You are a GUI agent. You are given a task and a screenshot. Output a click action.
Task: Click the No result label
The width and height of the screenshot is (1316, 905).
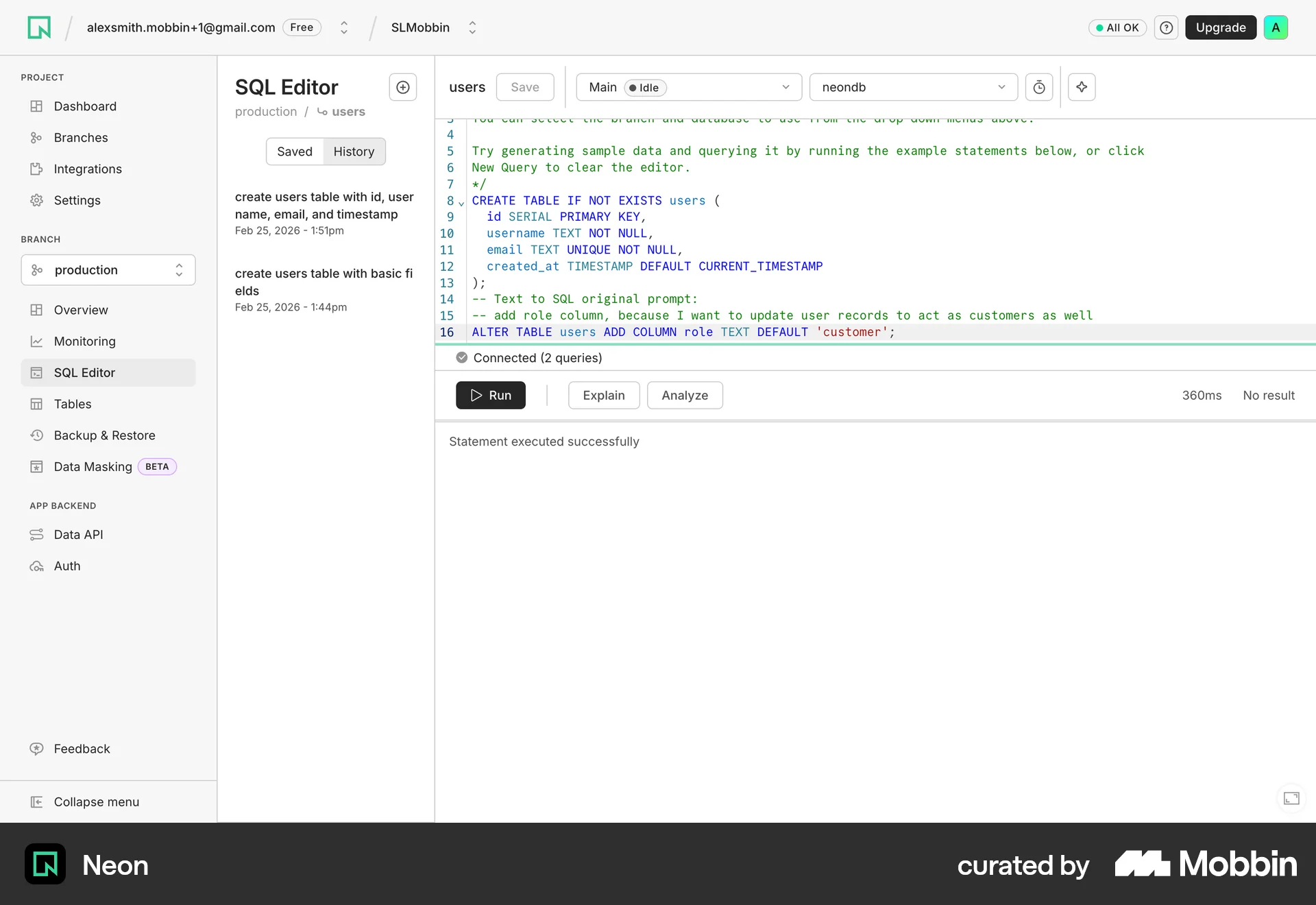pos(1269,396)
